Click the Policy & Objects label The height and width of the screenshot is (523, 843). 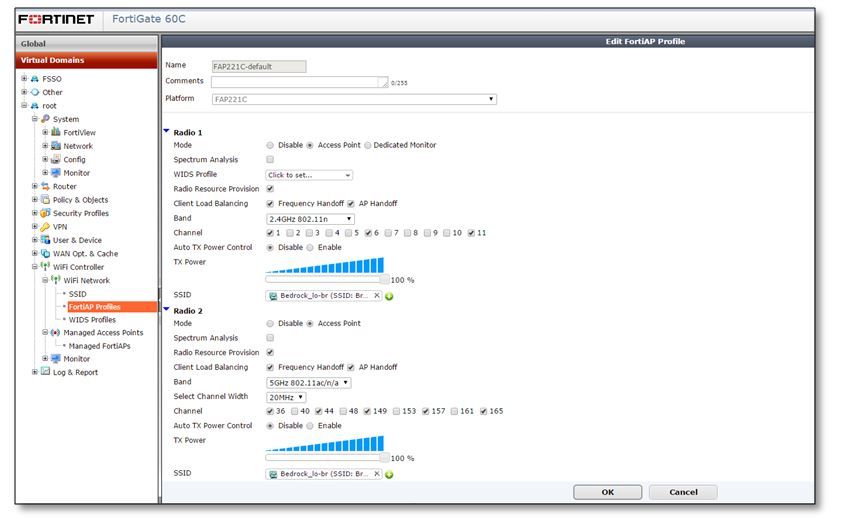(x=81, y=200)
